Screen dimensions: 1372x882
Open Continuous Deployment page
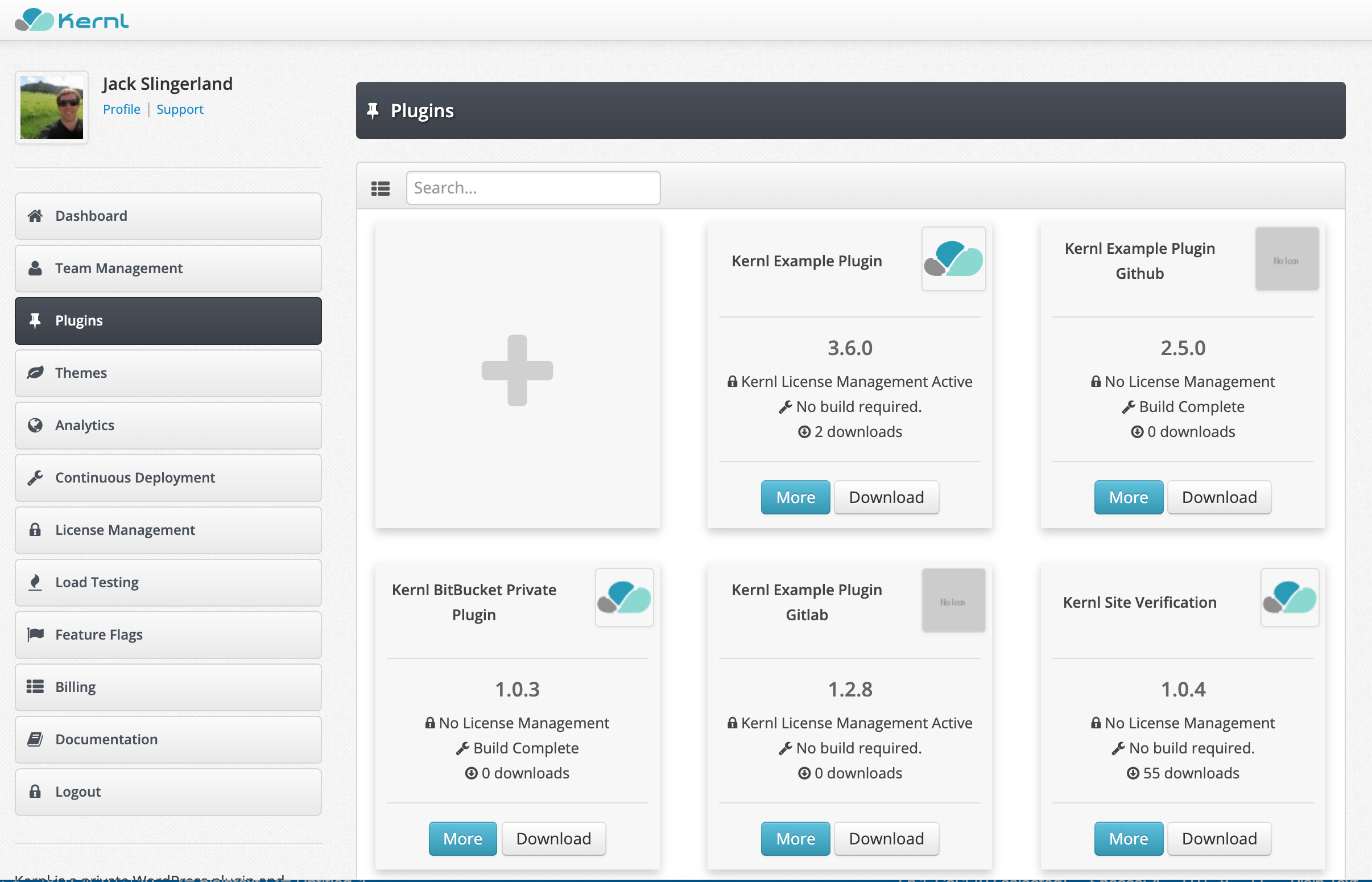tap(168, 477)
